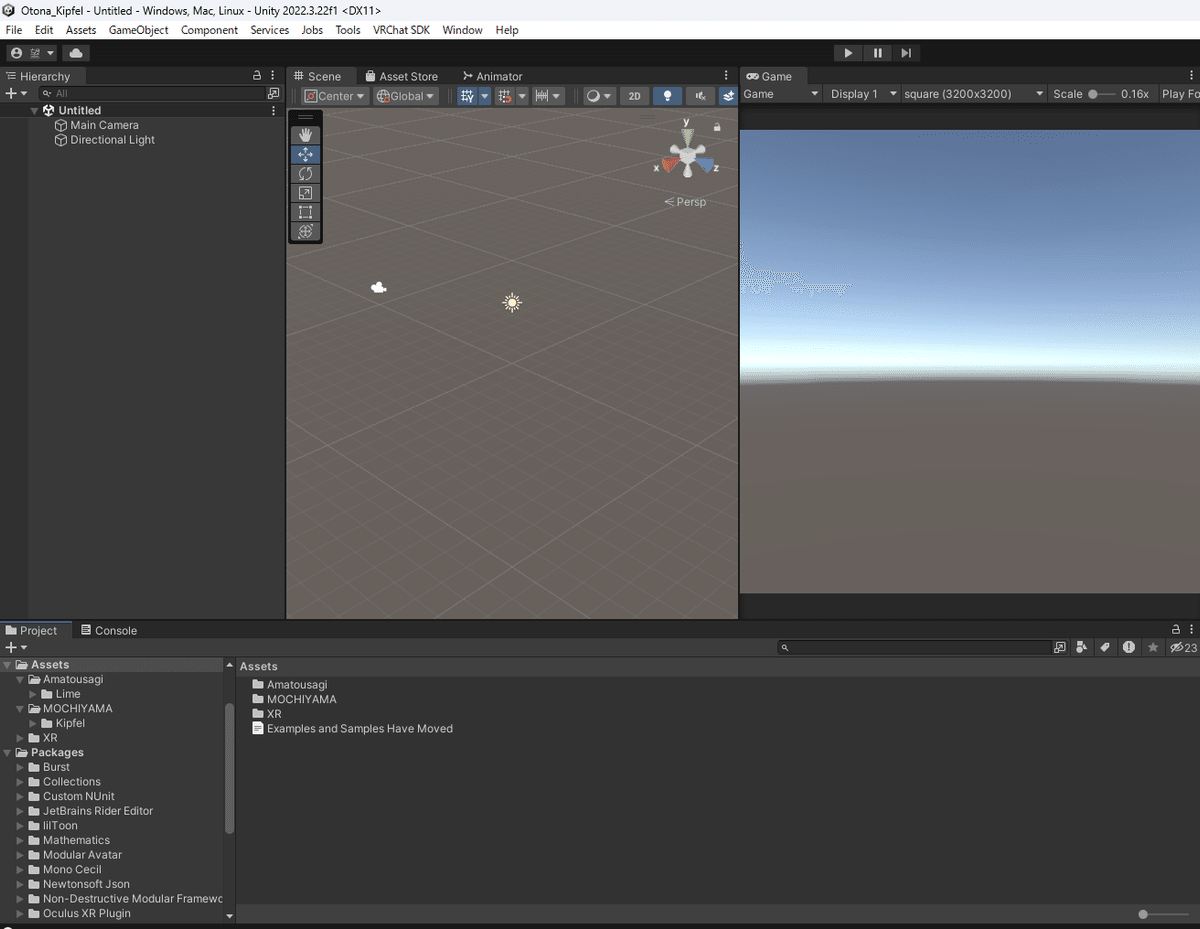Open the VRChat SDK menu
Viewport: 1200px width, 929px height.
pyautogui.click(x=401, y=30)
